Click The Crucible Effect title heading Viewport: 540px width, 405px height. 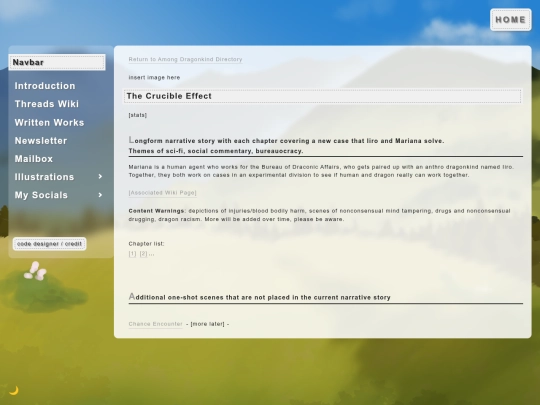click(322, 96)
